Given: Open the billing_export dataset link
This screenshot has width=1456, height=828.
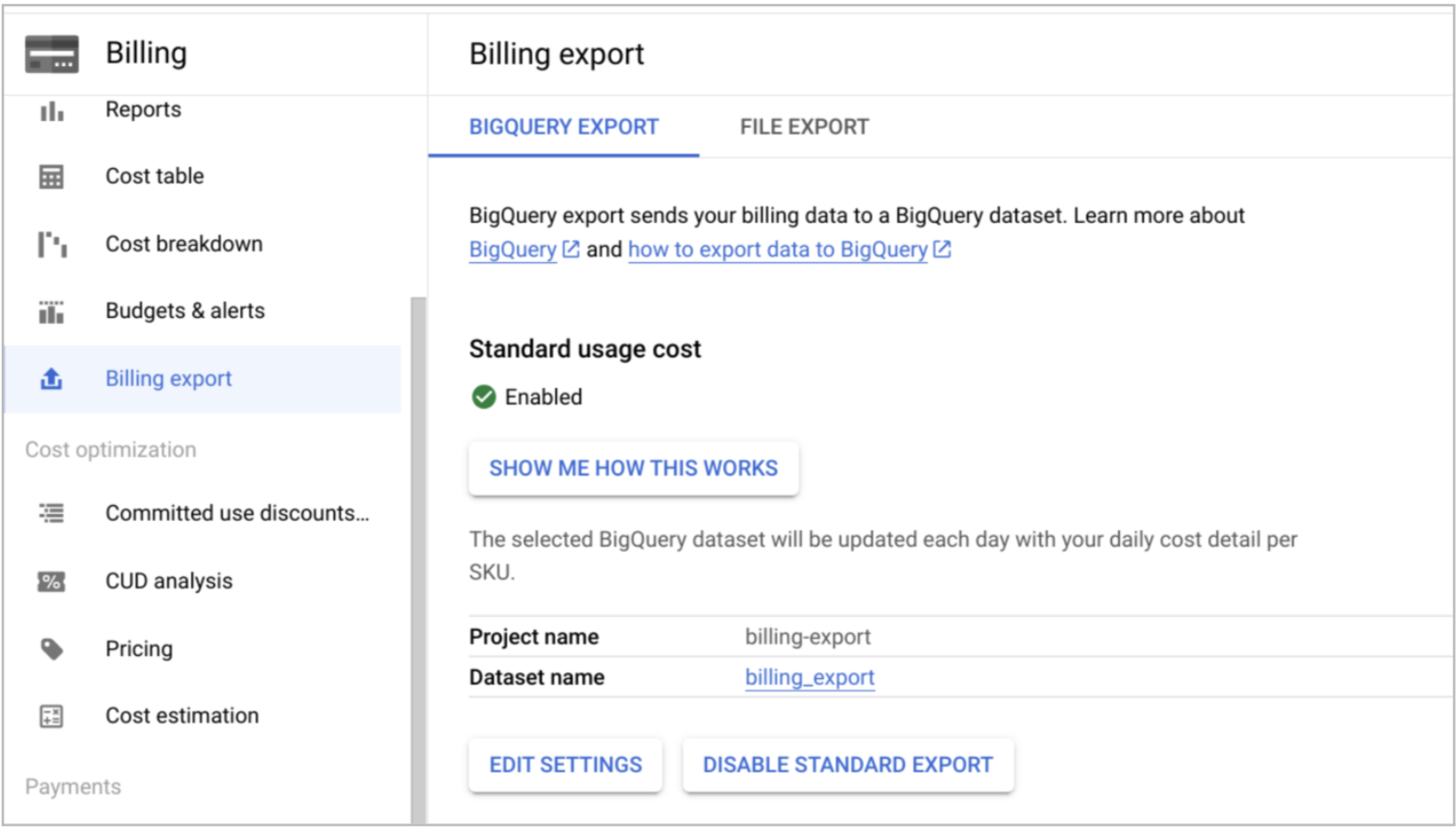Looking at the screenshot, I should (810, 677).
